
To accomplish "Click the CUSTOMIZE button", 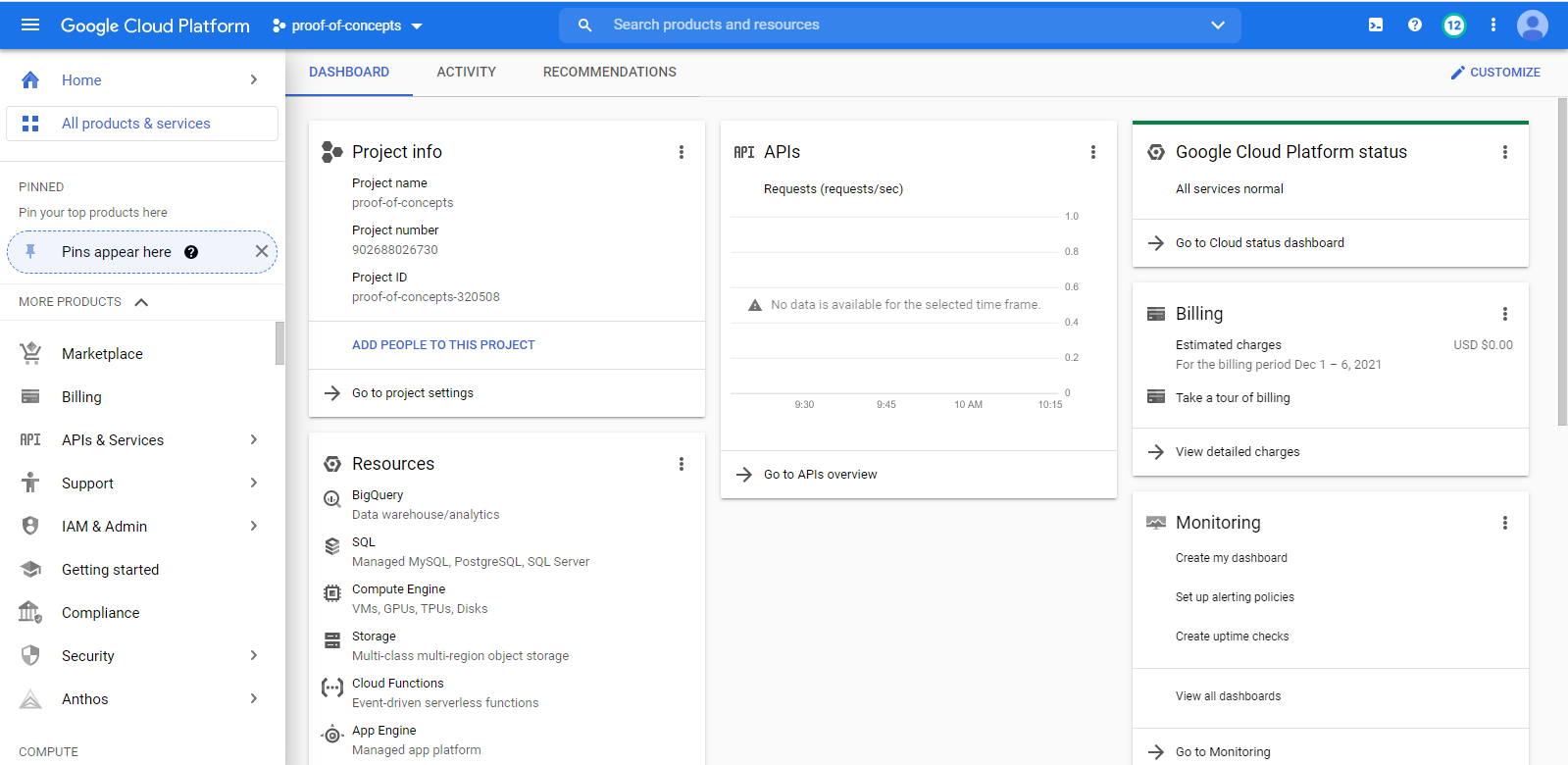I will pyautogui.click(x=1495, y=73).
